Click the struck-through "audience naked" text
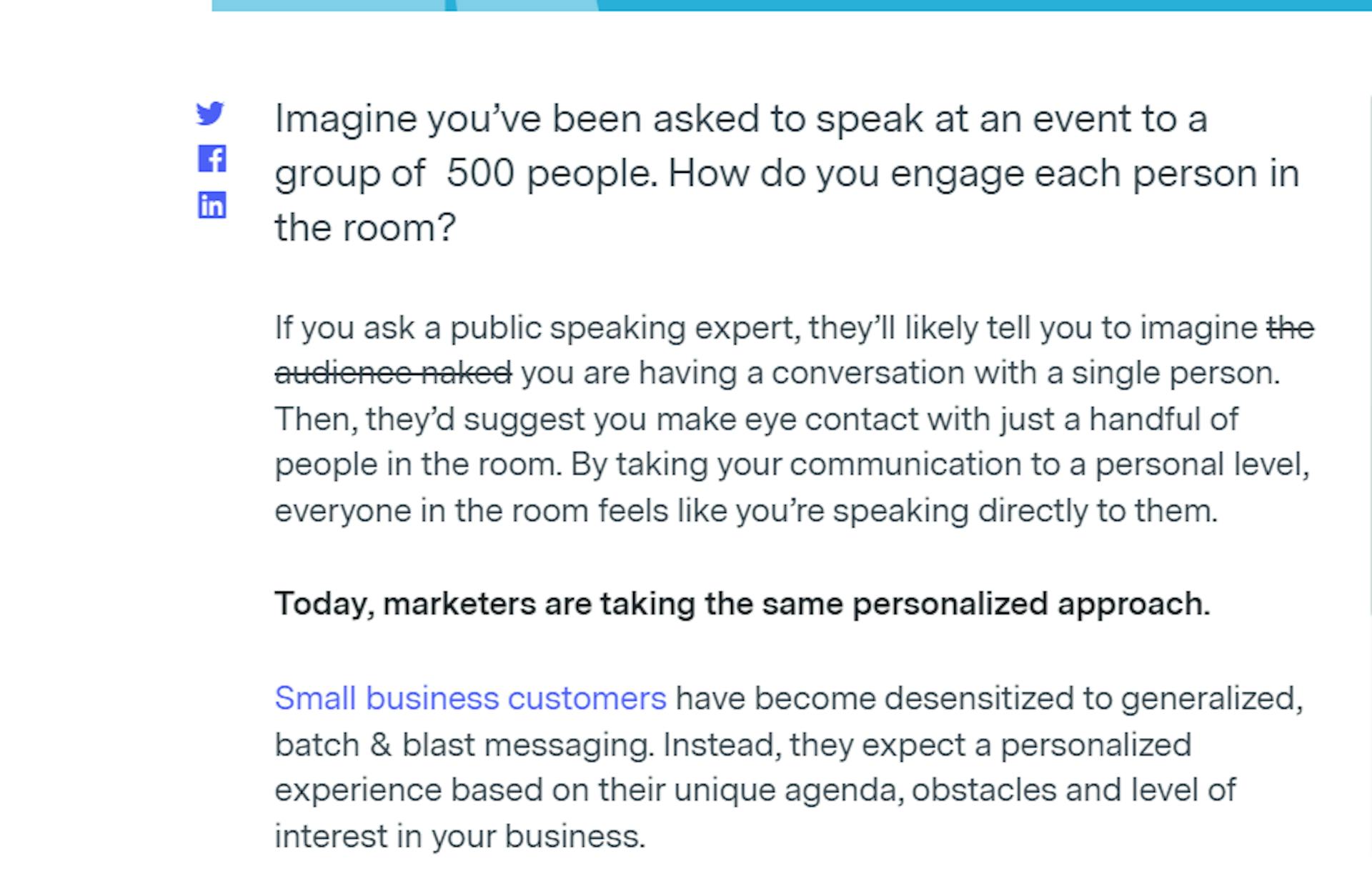The width and height of the screenshot is (1372, 886). [393, 373]
